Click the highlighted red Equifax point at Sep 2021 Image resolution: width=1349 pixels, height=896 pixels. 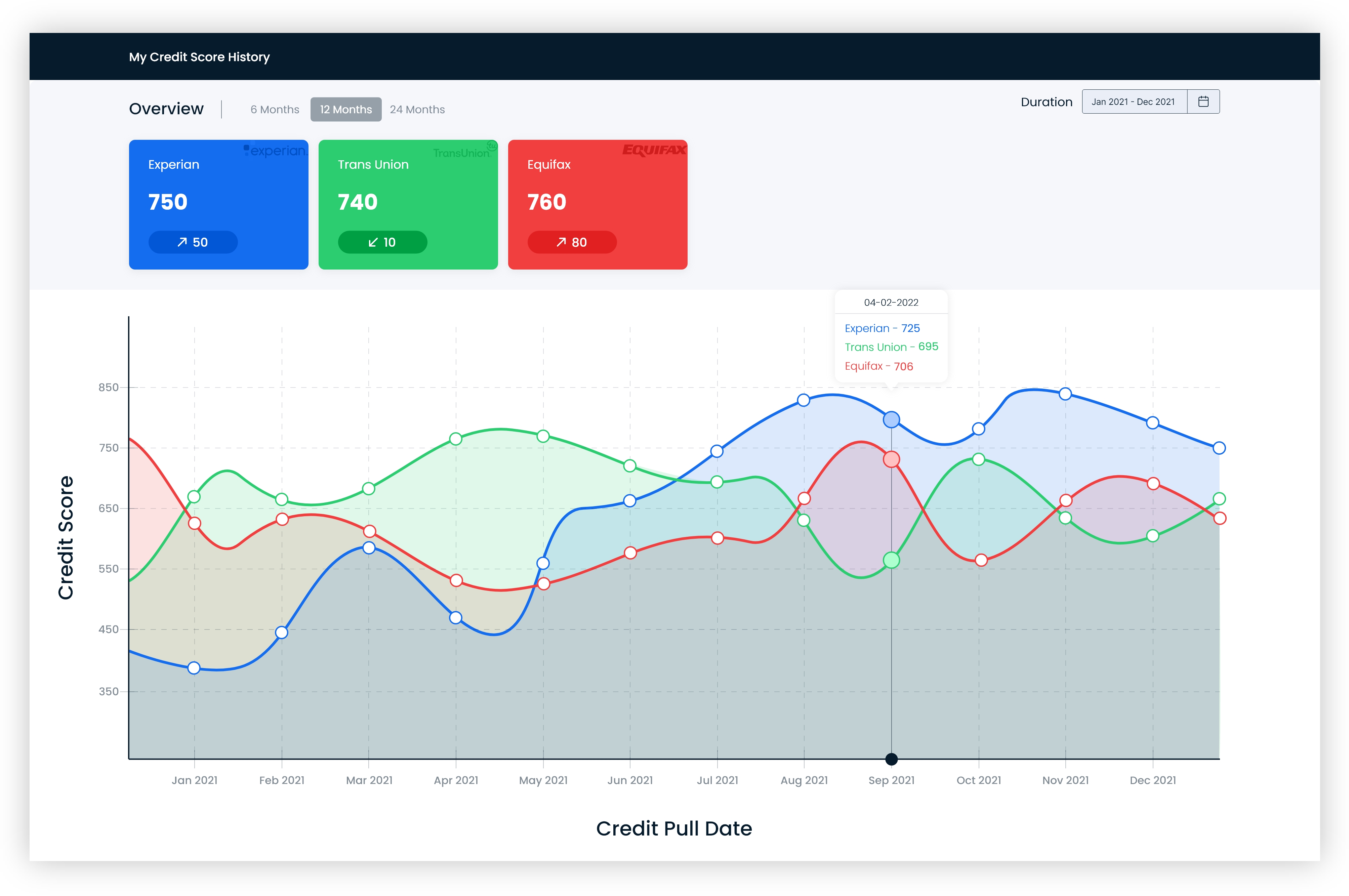coord(891,459)
